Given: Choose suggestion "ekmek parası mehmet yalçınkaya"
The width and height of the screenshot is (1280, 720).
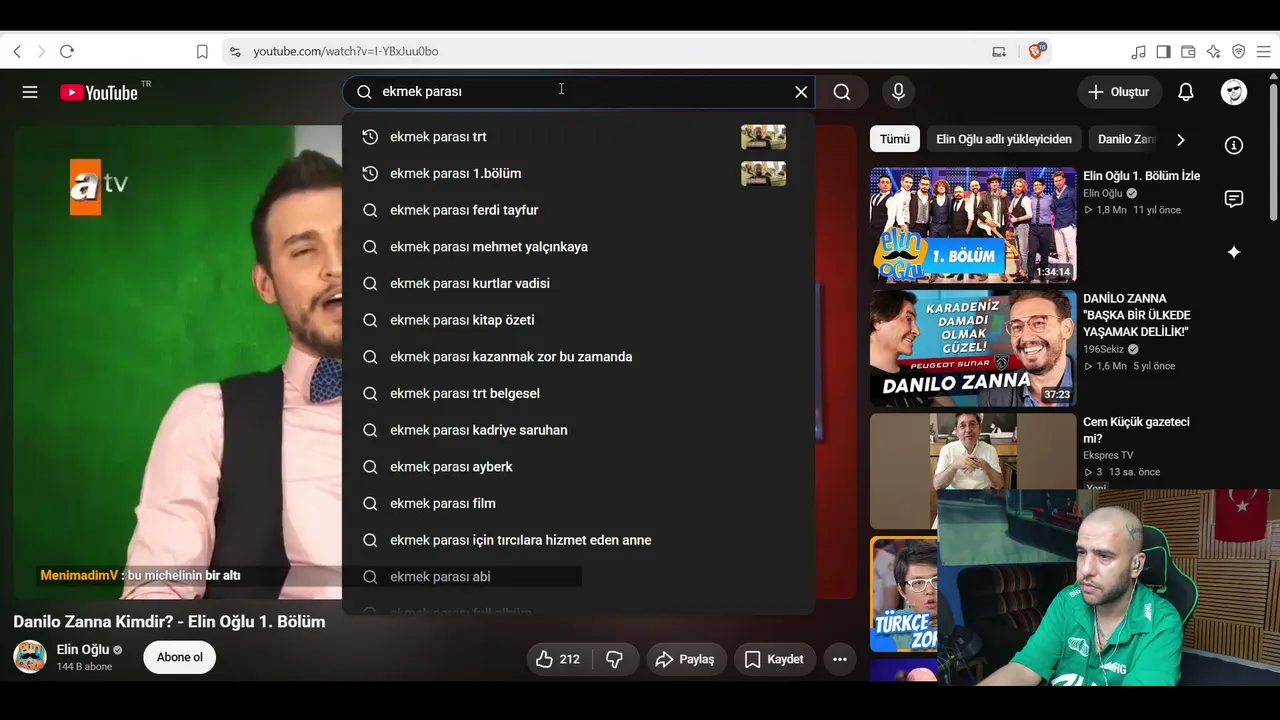Looking at the screenshot, I should click(x=578, y=247).
